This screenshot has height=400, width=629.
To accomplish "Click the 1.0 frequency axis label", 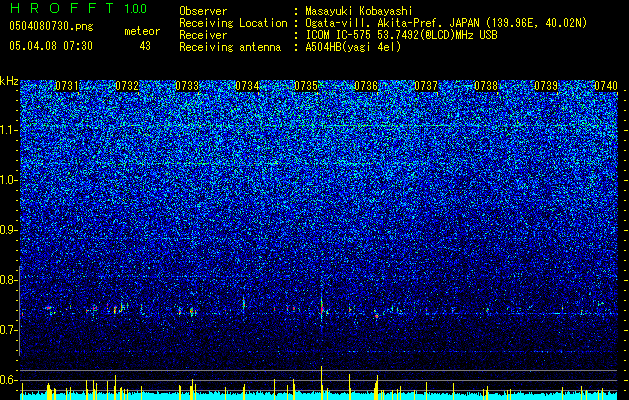I will pos(9,180).
